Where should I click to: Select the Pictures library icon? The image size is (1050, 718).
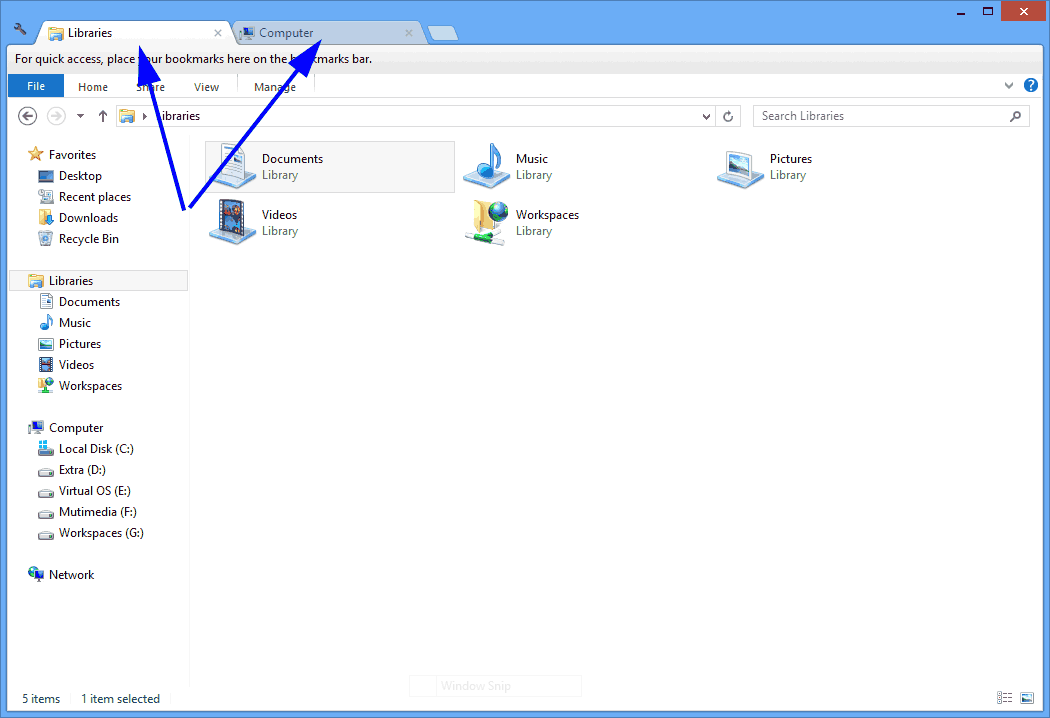[740, 168]
